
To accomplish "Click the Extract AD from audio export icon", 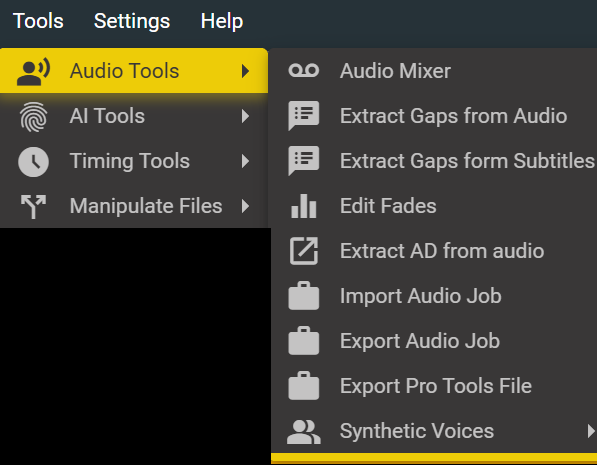I will pyautogui.click(x=303, y=251).
